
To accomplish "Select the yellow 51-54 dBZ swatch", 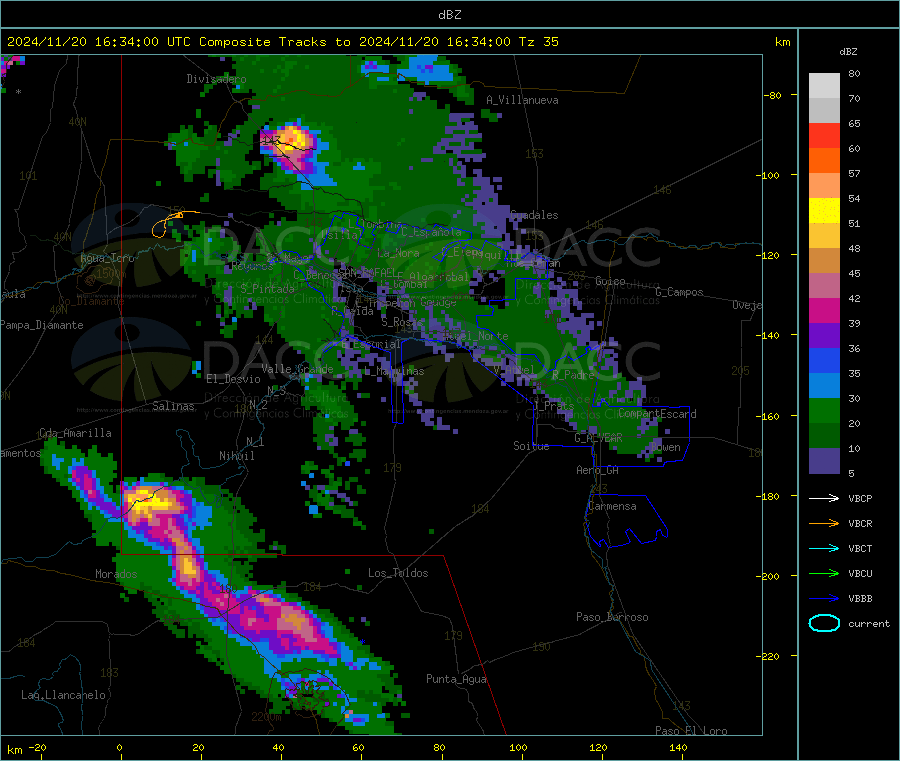I will pos(824,211).
